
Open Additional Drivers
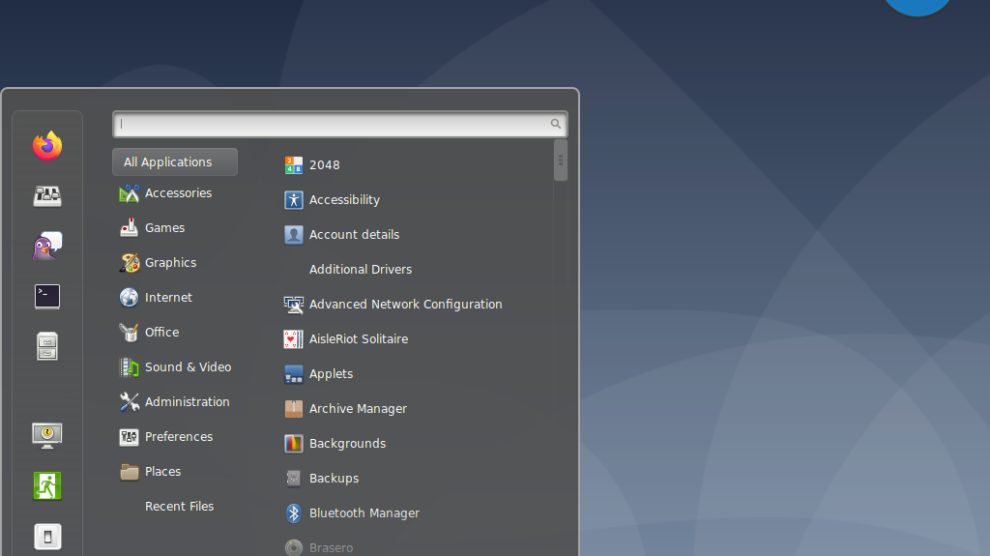pos(360,270)
